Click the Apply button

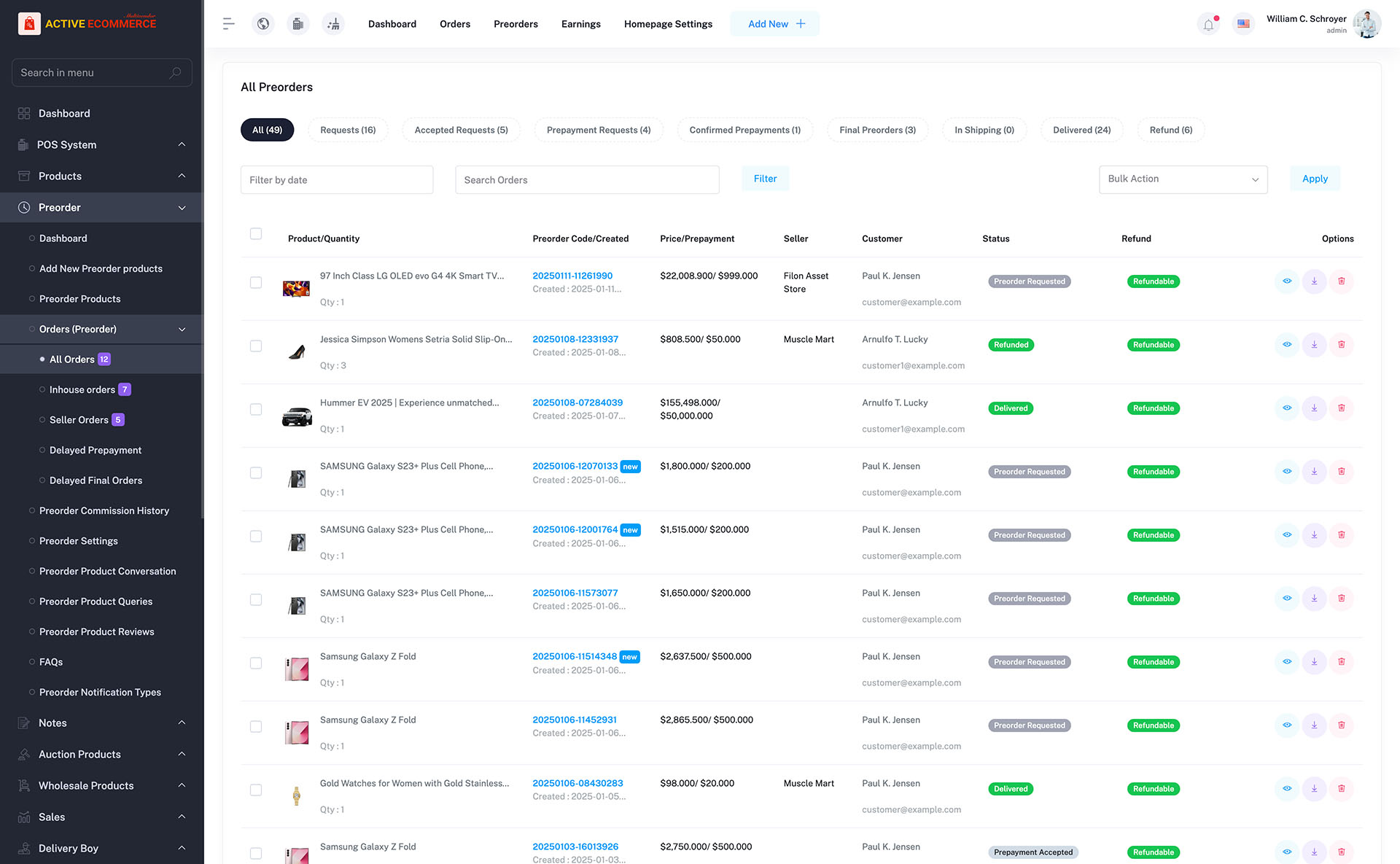(1315, 179)
